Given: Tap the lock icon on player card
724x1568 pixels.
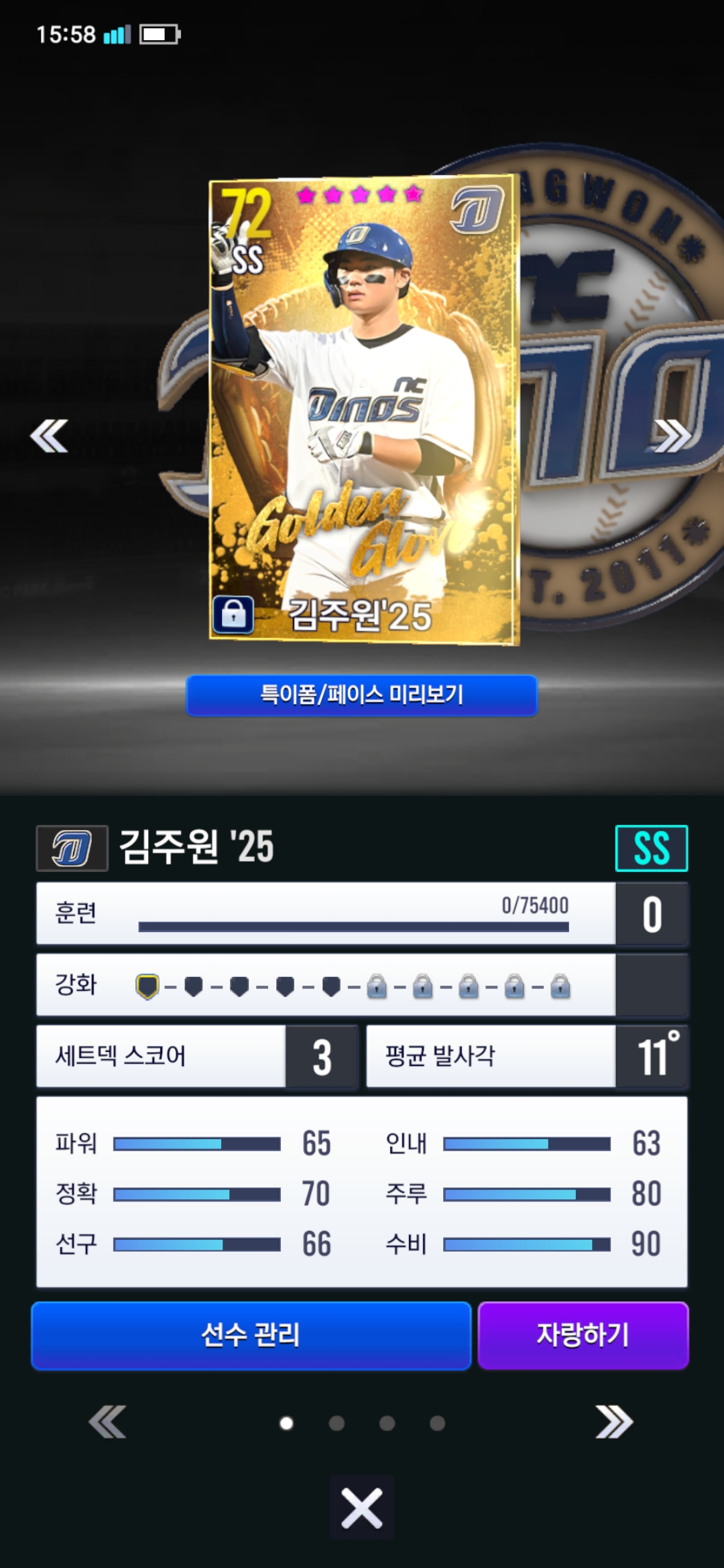Looking at the screenshot, I should click(x=233, y=614).
